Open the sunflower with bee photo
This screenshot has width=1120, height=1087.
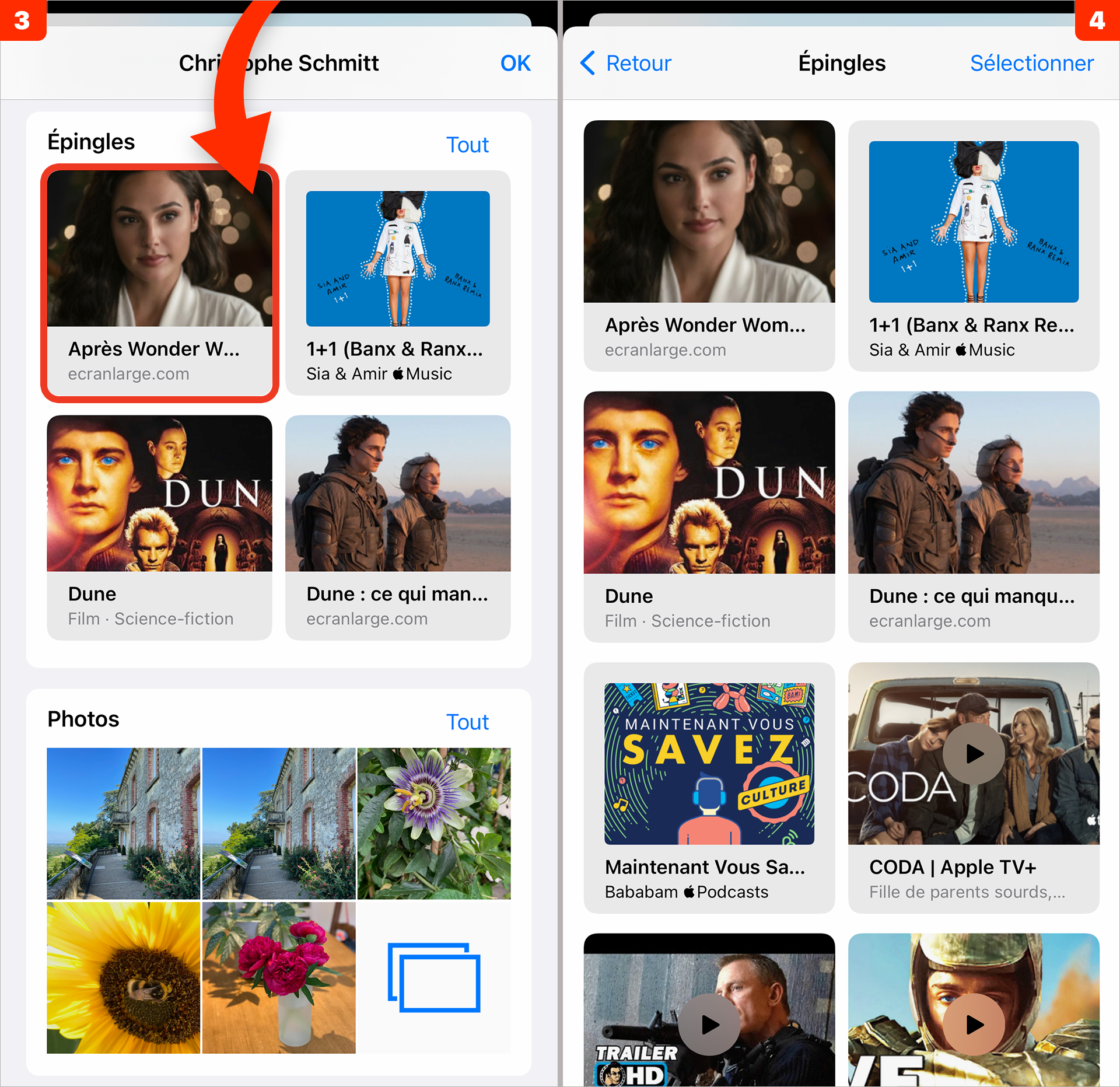pyautogui.click(x=124, y=977)
